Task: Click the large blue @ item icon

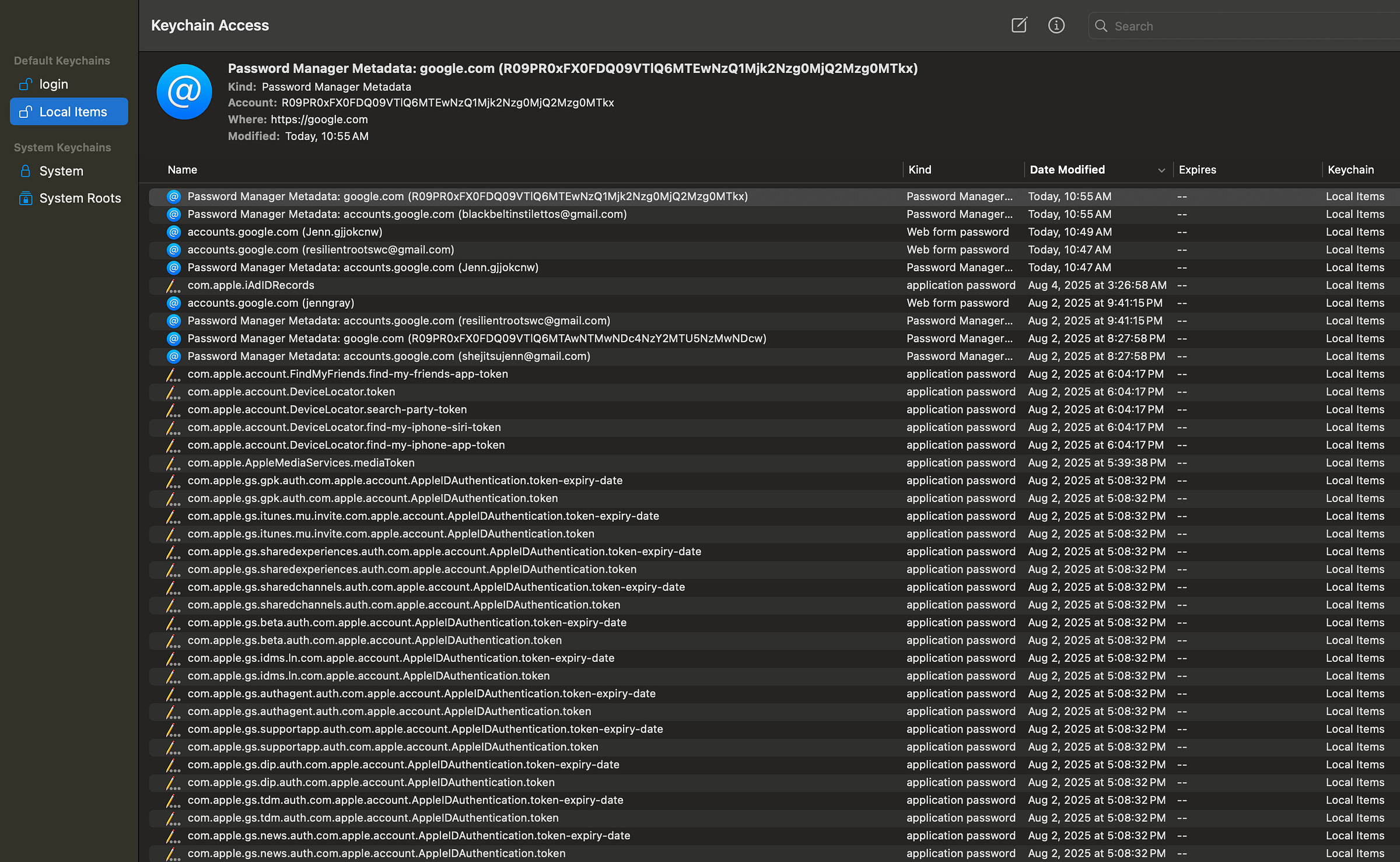Action: [x=184, y=92]
